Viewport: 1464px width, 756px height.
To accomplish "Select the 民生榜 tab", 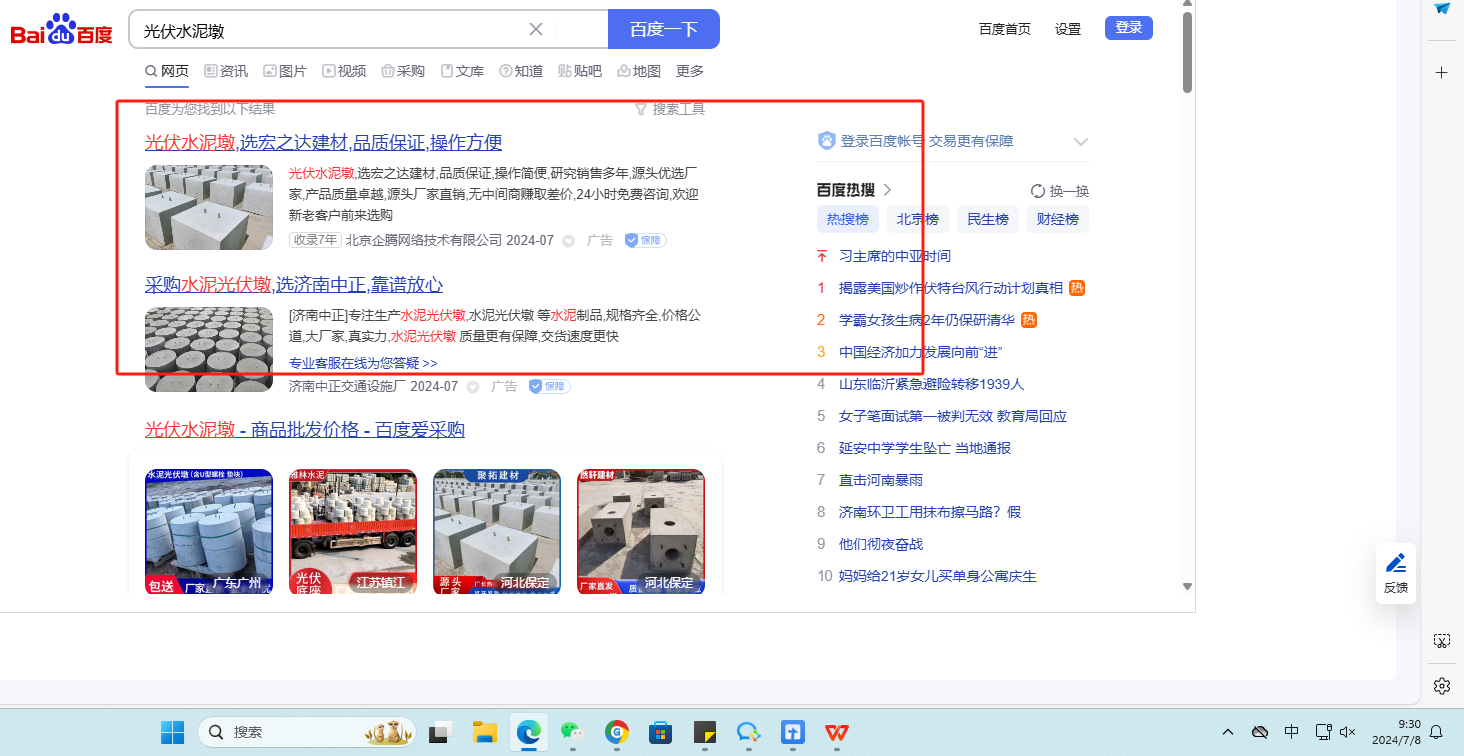I will (x=988, y=220).
